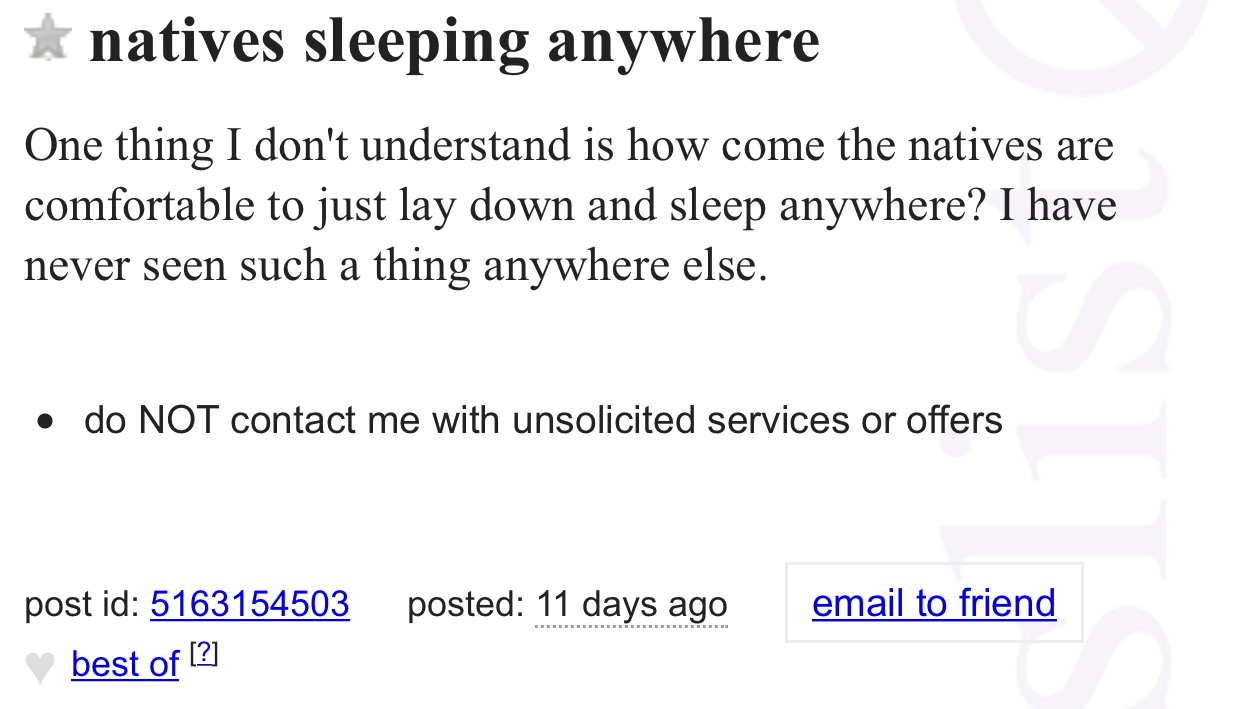Click the word natives in the title
The width and height of the screenshot is (1242, 709).
coord(187,41)
